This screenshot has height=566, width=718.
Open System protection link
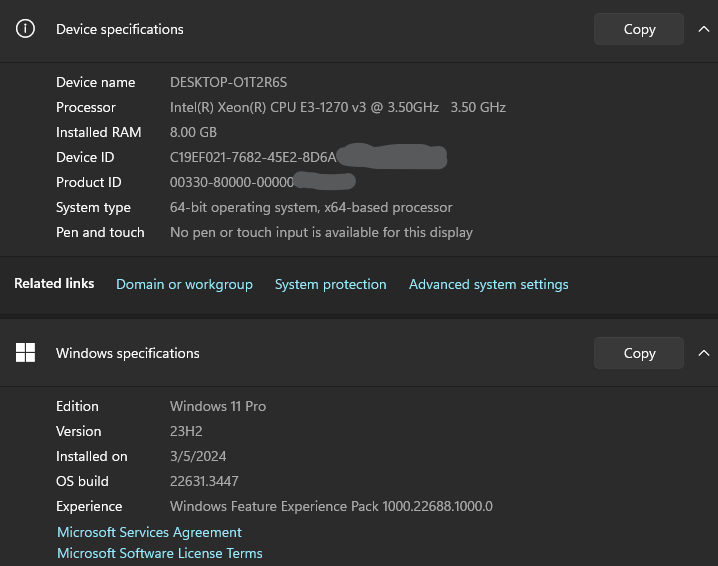coord(330,284)
